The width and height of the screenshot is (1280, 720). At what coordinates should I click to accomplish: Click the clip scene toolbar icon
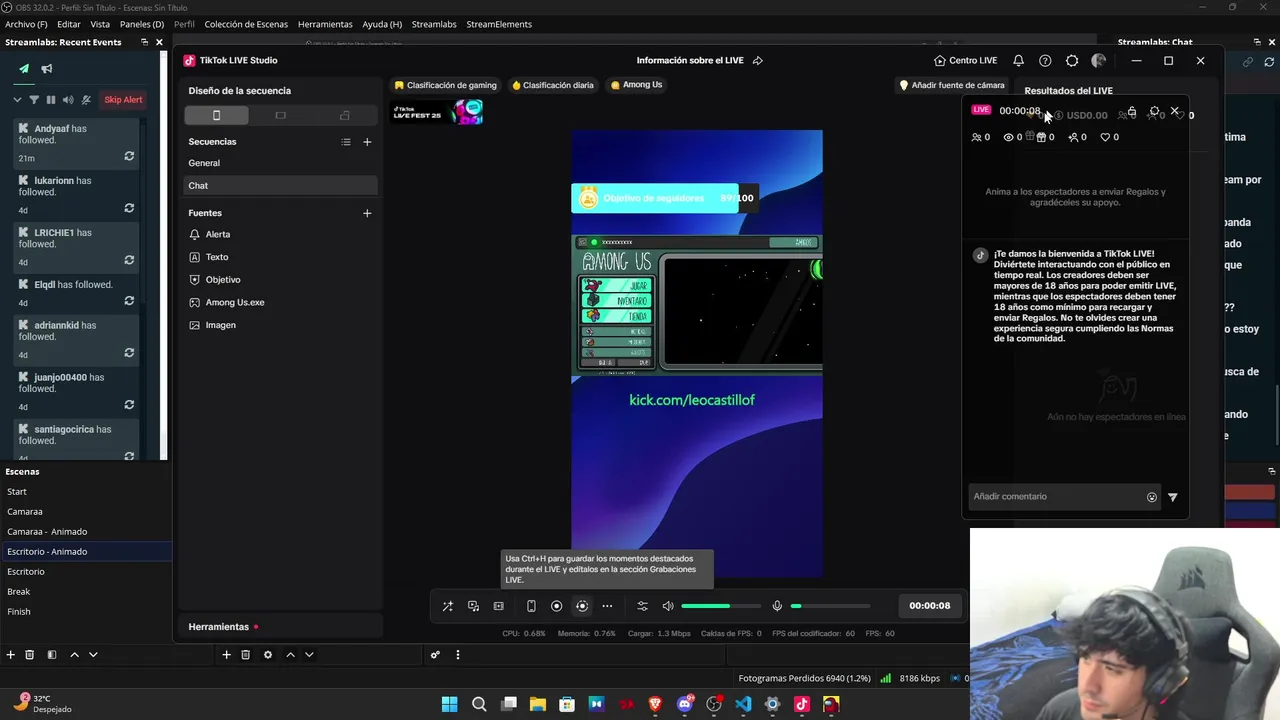click(x=499, y=606)
